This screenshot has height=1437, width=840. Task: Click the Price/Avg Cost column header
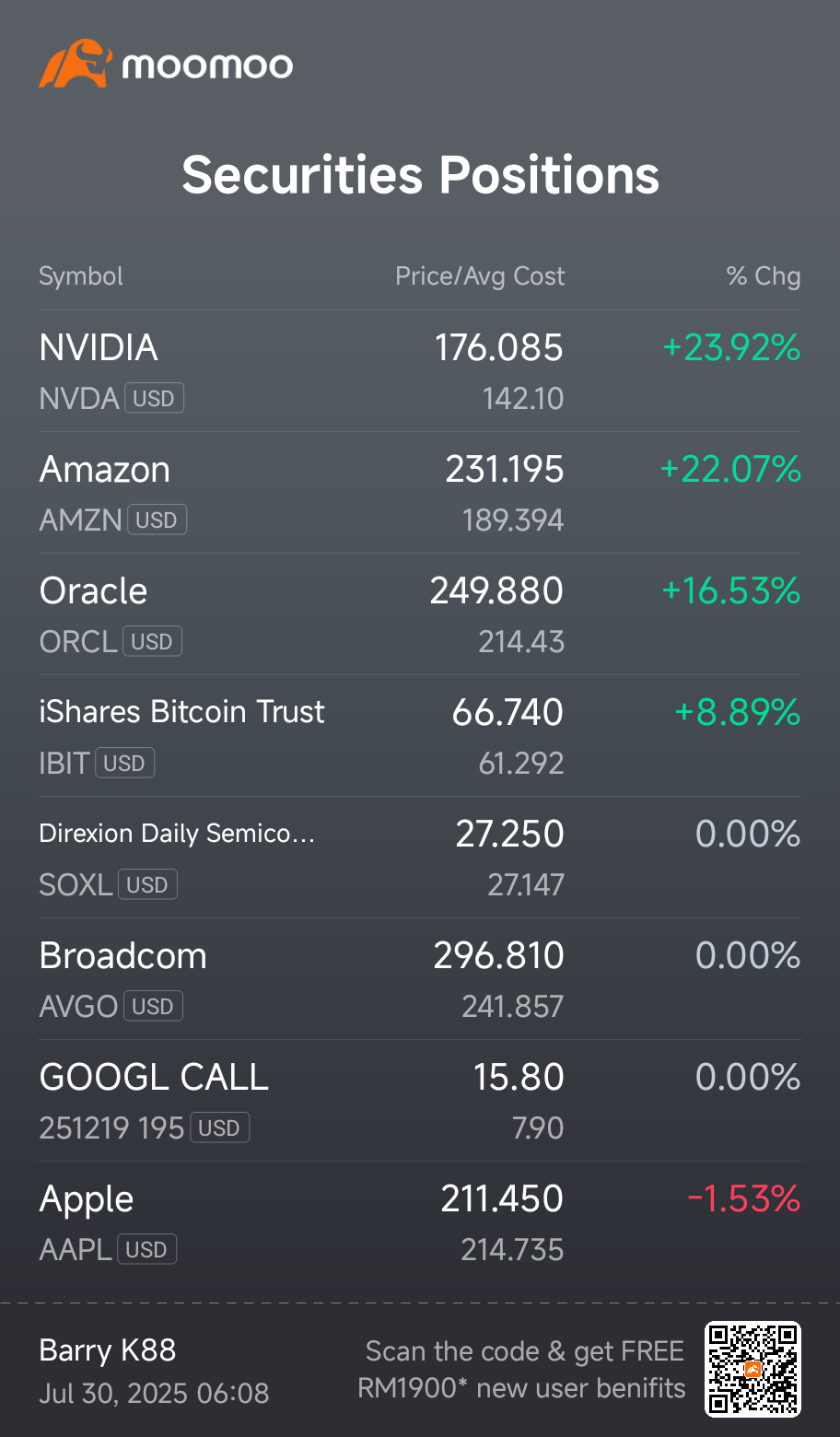480,276
